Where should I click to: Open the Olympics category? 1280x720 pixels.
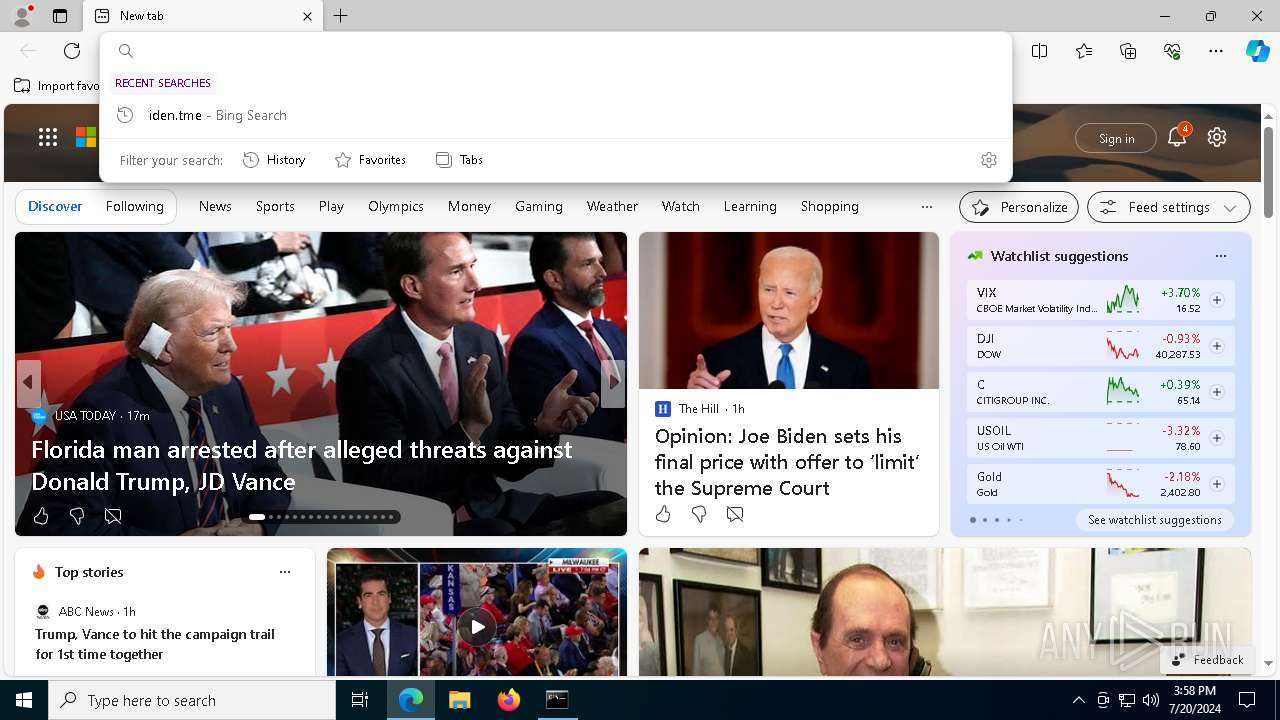(396, 206)
